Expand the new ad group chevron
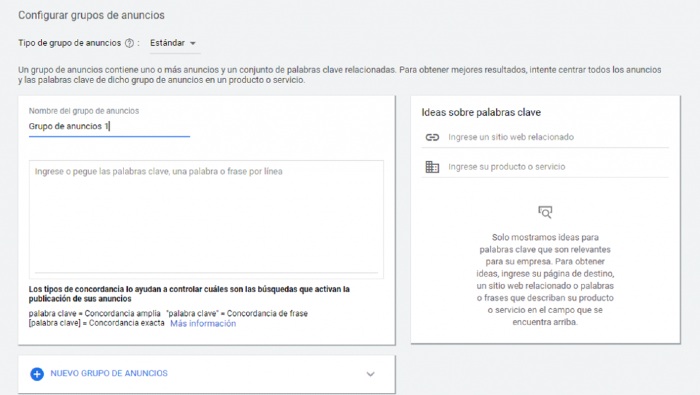The width and height of the screenshot is (700, 395). tap(371, 374)
